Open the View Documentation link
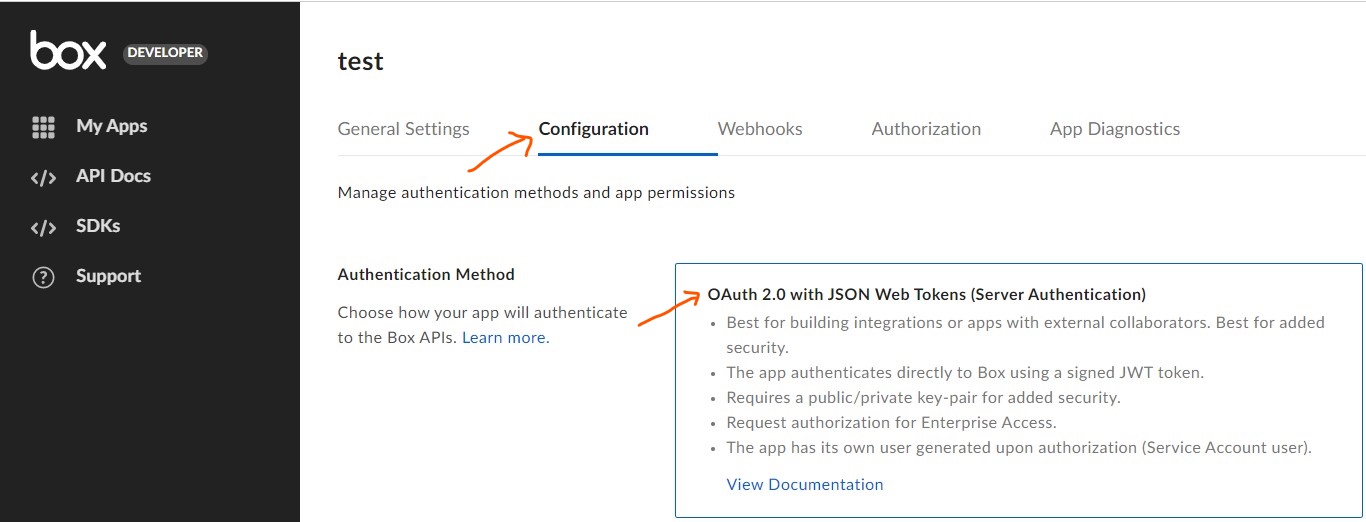Screen dimensions: 1366x522 [x=805, y=485]
